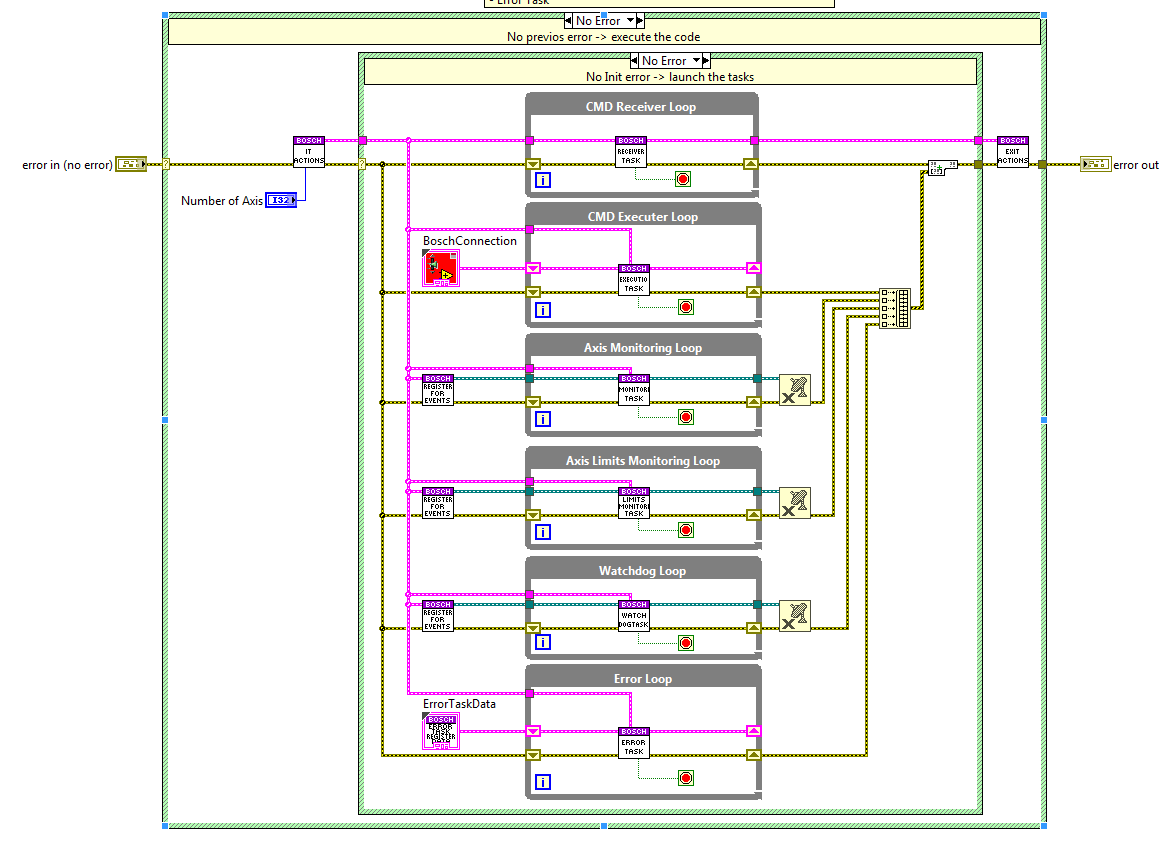This screenshot has width=1169, height=841.
Task: Click the Number of Axis I32 terminal
Action: coord(281,200)
